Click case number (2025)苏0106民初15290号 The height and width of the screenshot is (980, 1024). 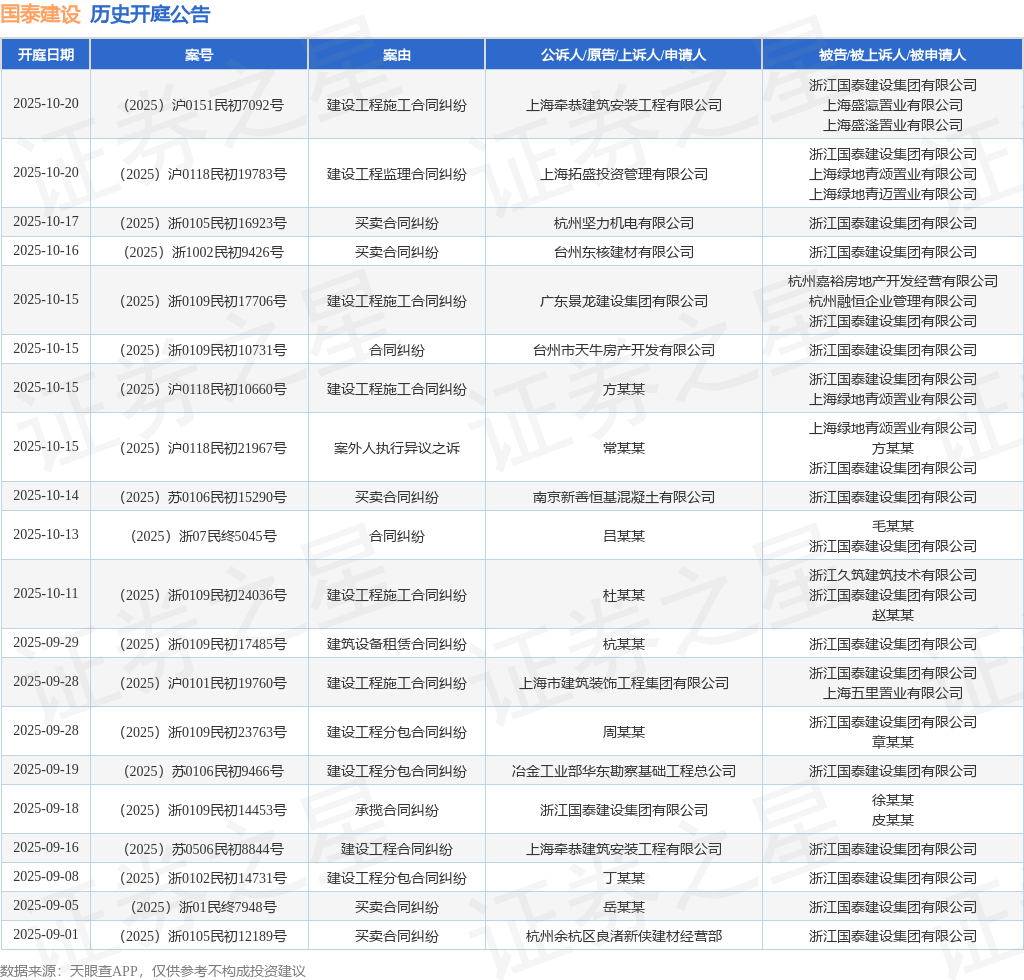(204, 497)
